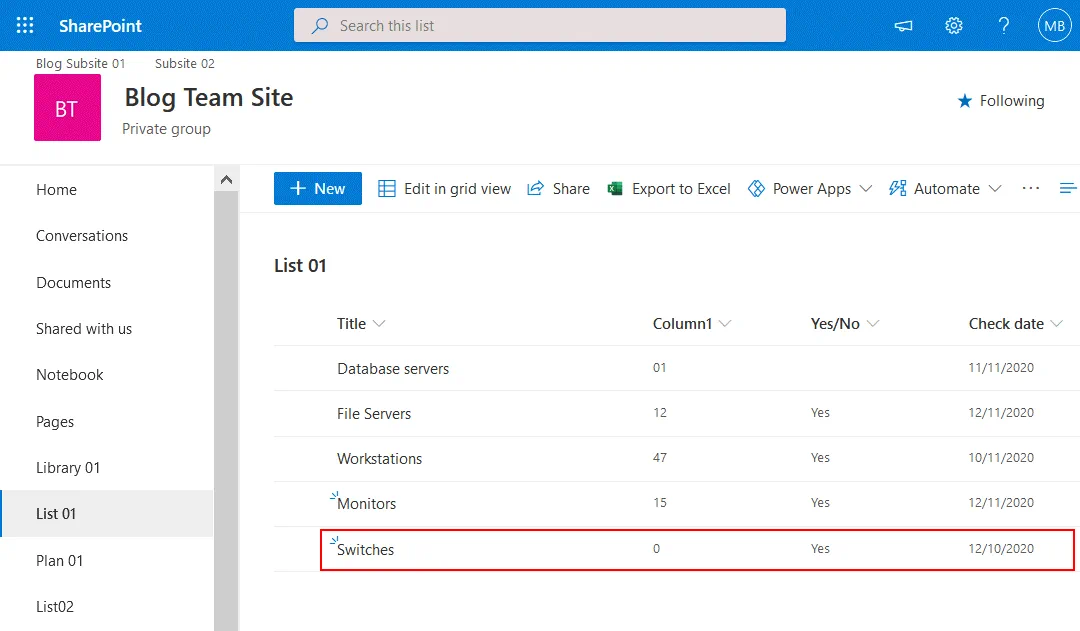Go to Library 01 in sidebar
Screen dimensions: 1080x631
[x=68, y=468]
